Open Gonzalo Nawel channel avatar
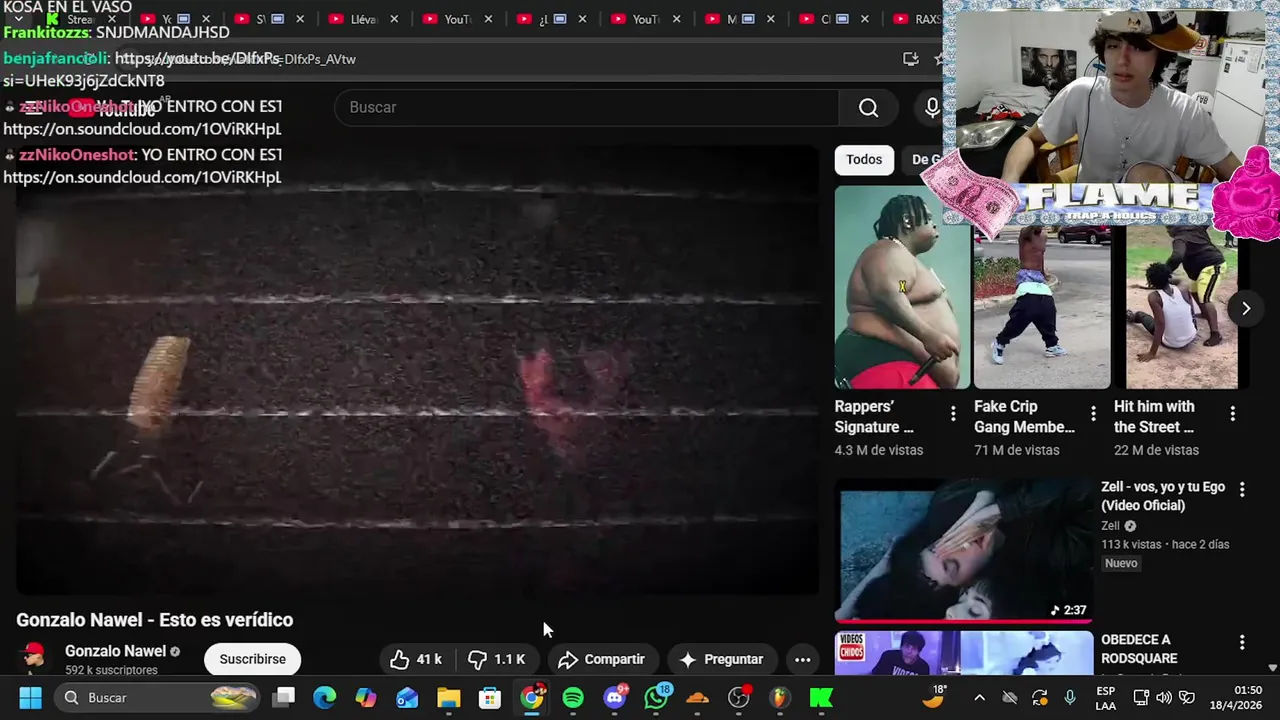This screenshot has width=1280, height=720. coord(34,658)
